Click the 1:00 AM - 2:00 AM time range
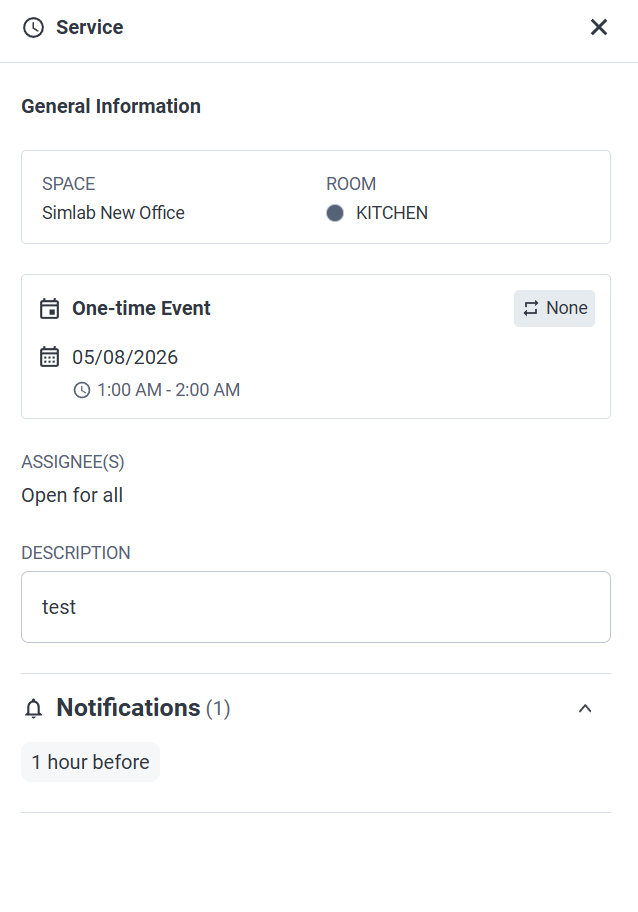This screenshot has width=638, height=912. (x=169, y=390)
